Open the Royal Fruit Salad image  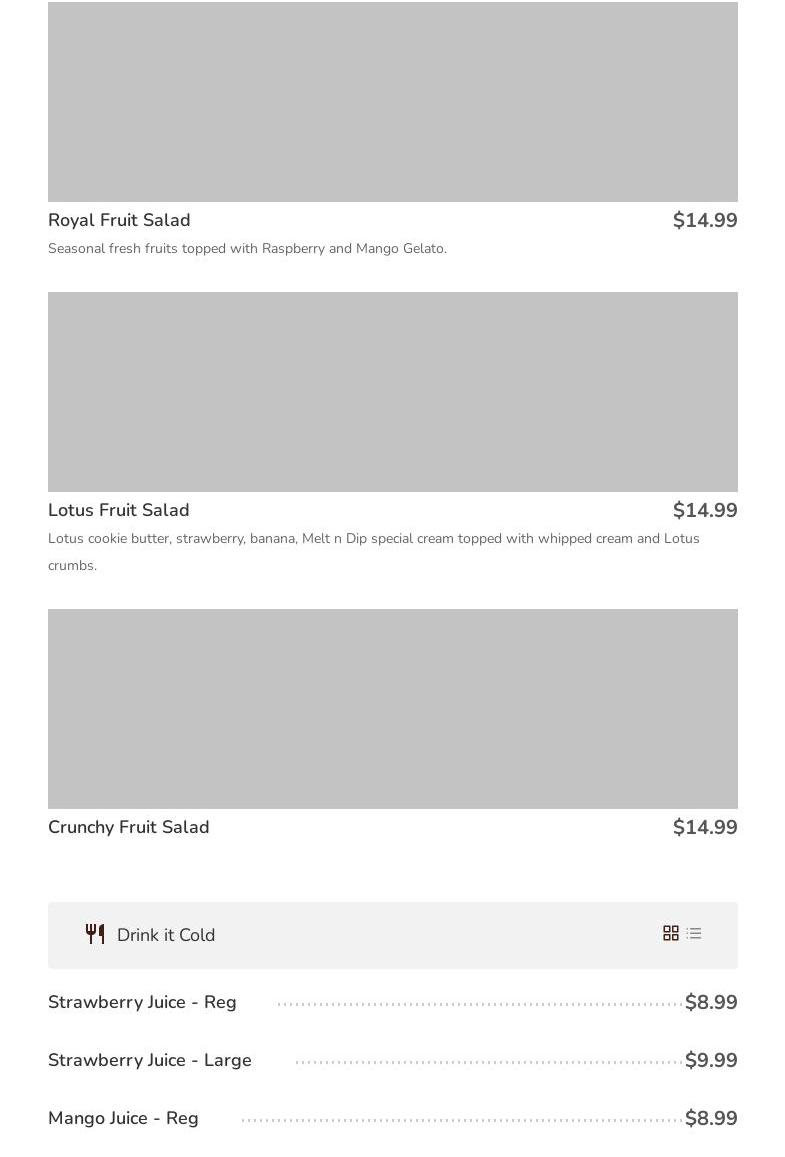pyautogui.click(x=393, y=102)
